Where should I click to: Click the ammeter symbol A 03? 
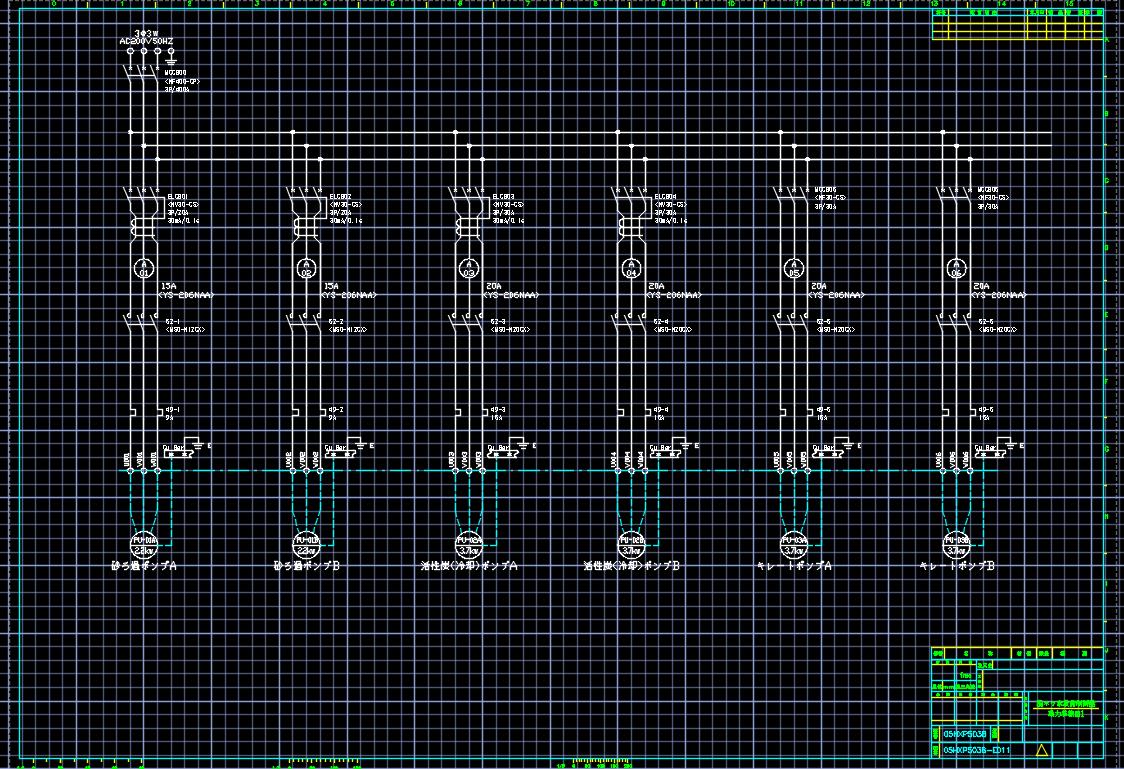[x=468, y=267]
